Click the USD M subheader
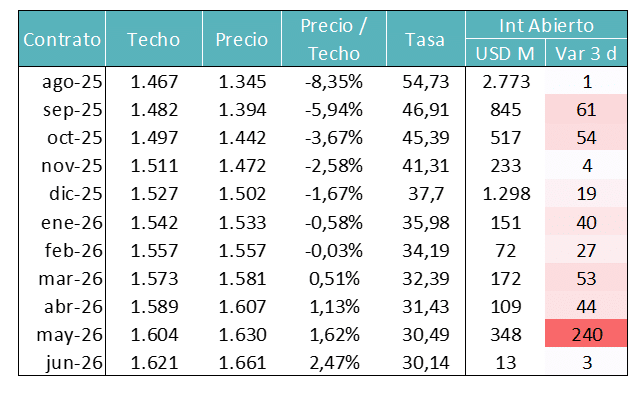 coord(505,53)
